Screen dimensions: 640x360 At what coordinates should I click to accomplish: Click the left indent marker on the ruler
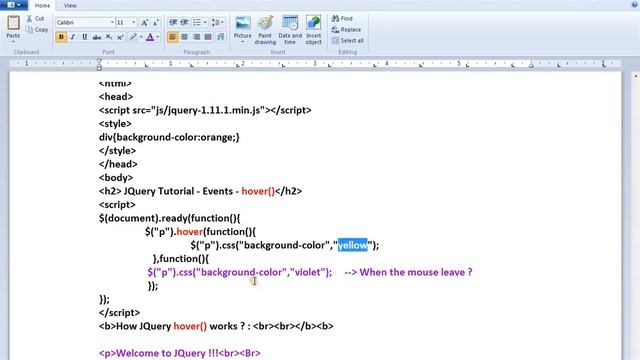coord(99,65)
